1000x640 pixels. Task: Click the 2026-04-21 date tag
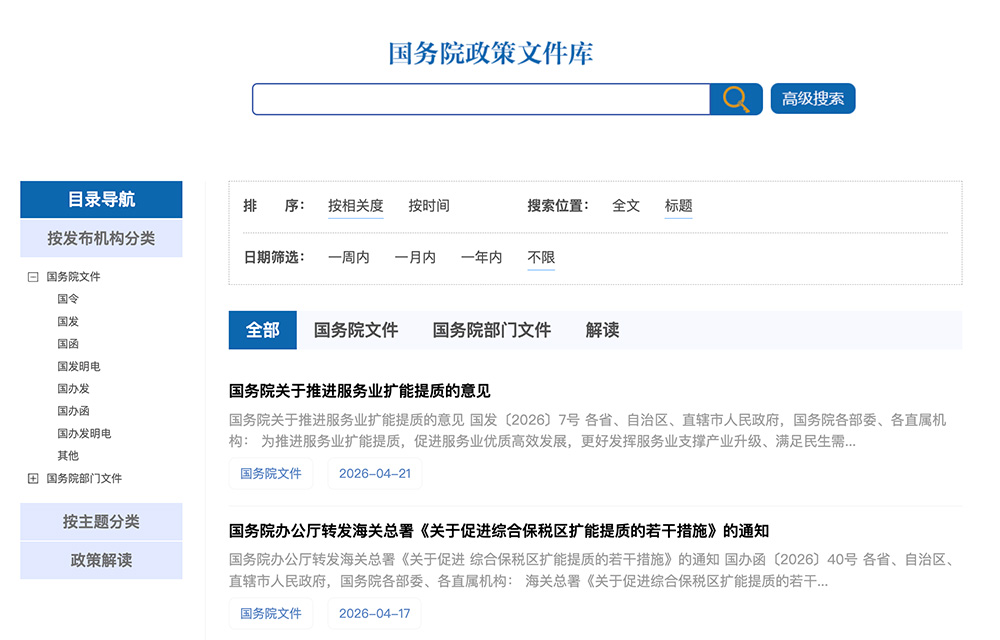[375, 474]
